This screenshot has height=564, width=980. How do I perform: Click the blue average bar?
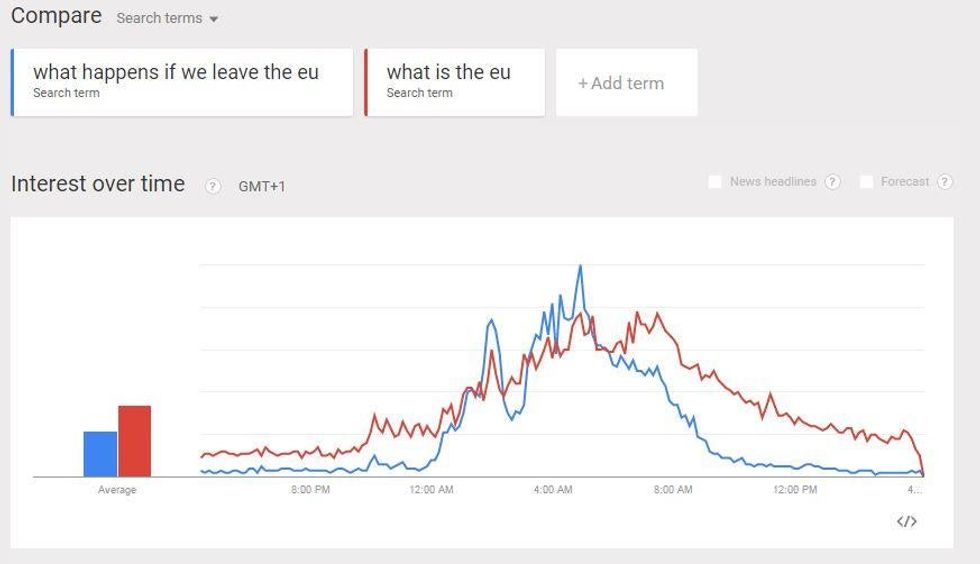click(x=100, y=454)
